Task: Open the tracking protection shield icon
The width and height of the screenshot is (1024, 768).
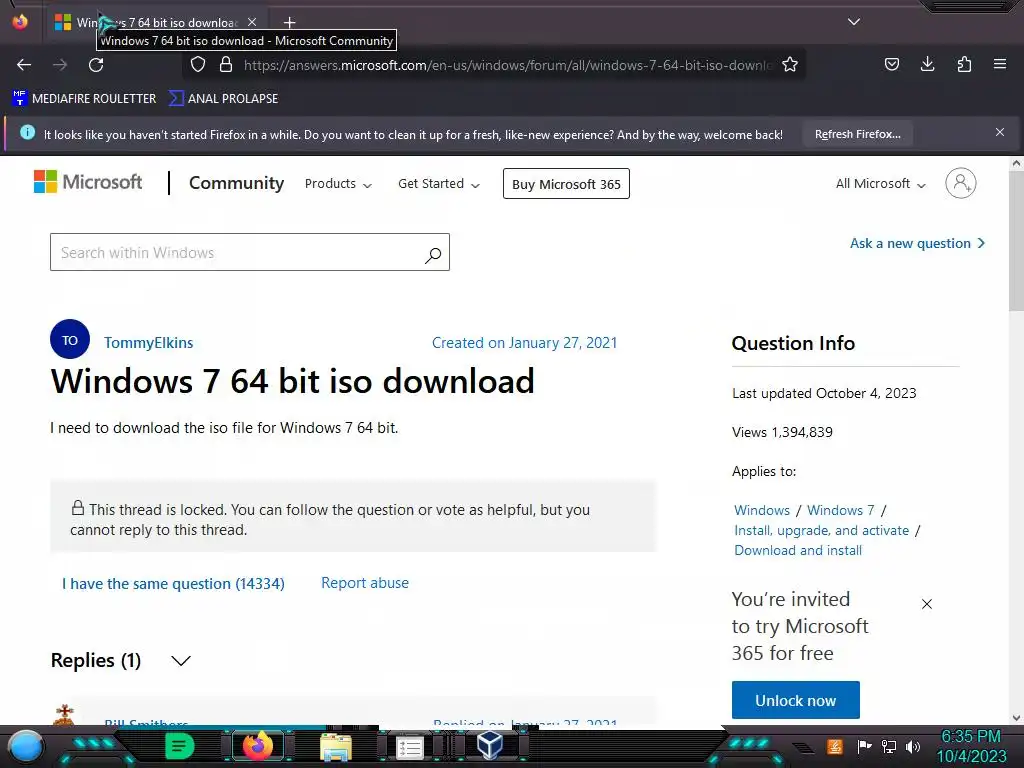Action: pyautogui.click(x=198, y=65)
